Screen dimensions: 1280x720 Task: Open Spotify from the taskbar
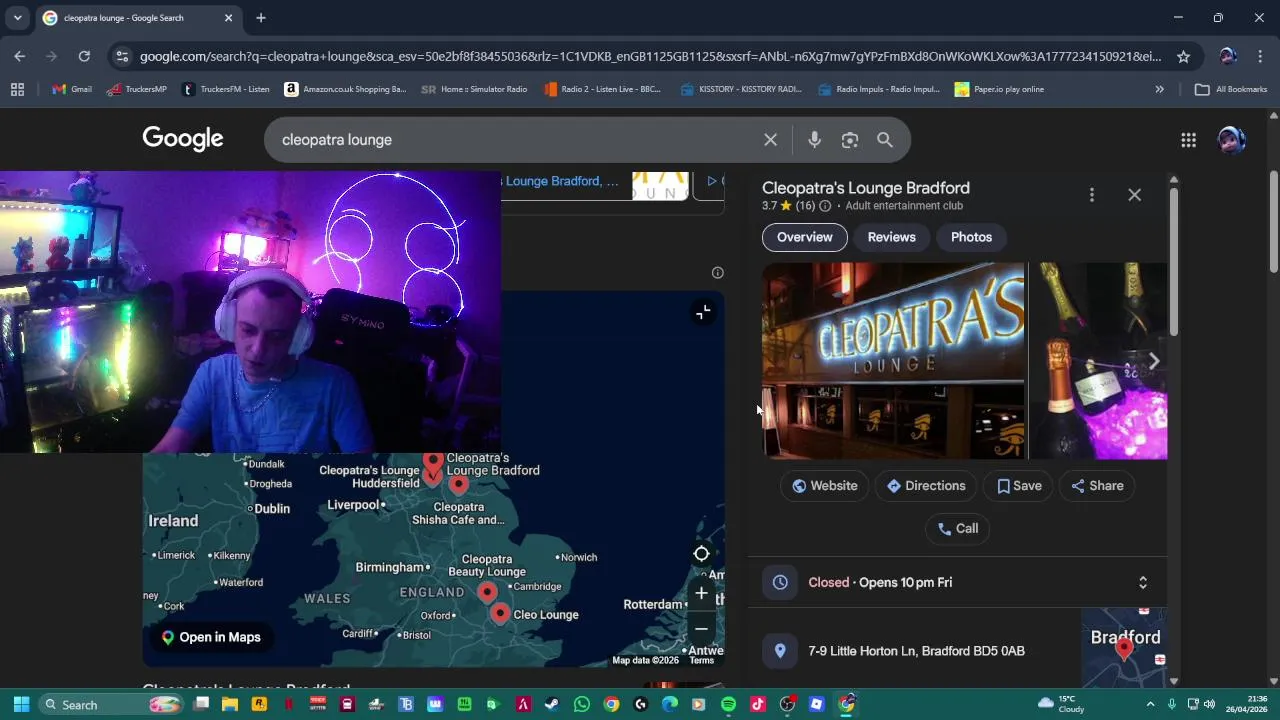728,704
